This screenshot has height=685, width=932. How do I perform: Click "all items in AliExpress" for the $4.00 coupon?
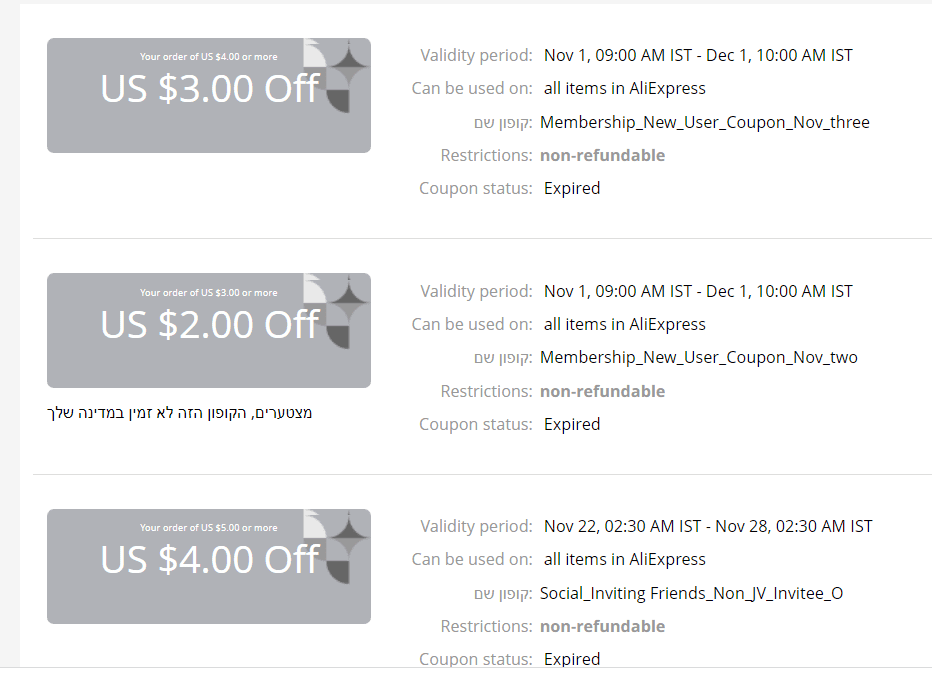click(x=624, y=559)
